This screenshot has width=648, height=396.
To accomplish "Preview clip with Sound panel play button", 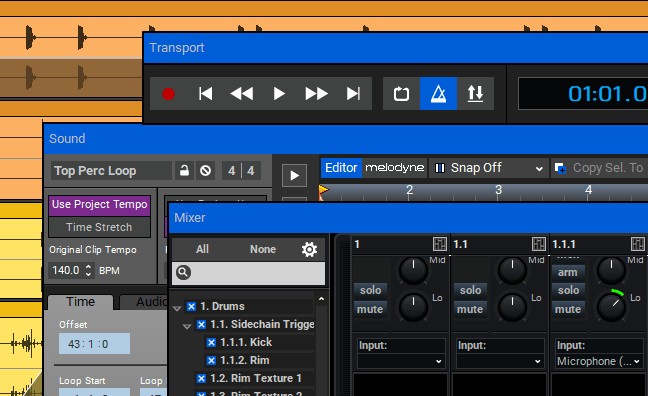I will (x=294, y=176).
